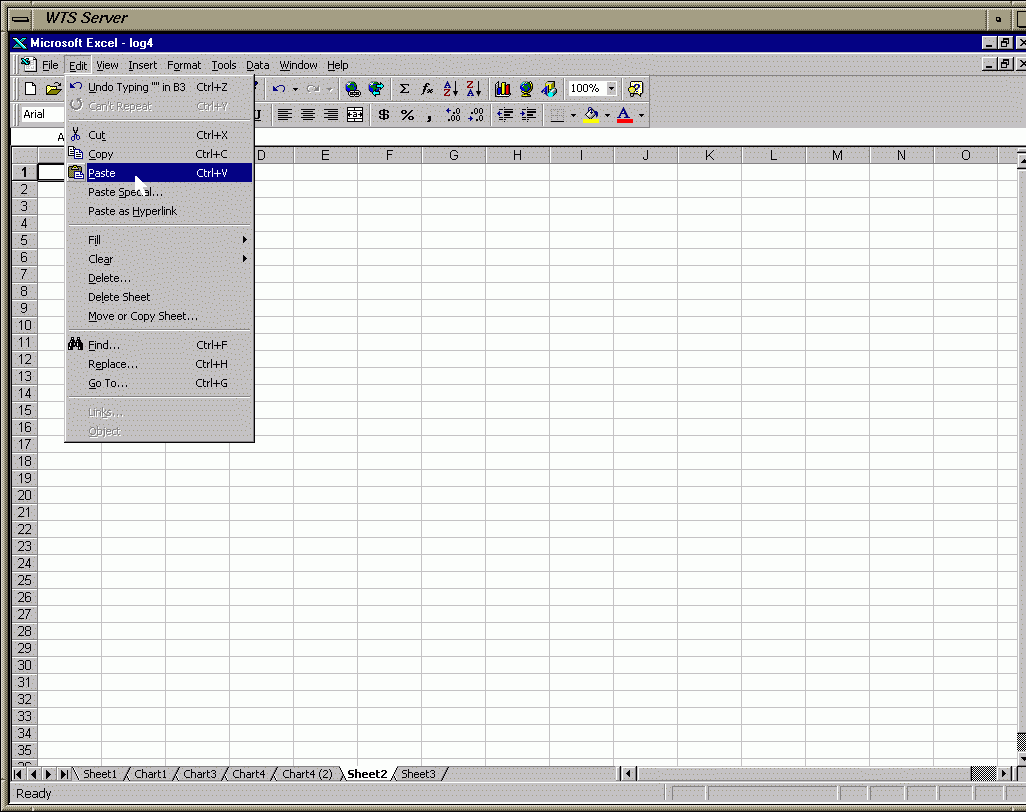Toggle center text alignment
Screen dimensions: 1026x812
pyautogui.click(x=308, y=115)
